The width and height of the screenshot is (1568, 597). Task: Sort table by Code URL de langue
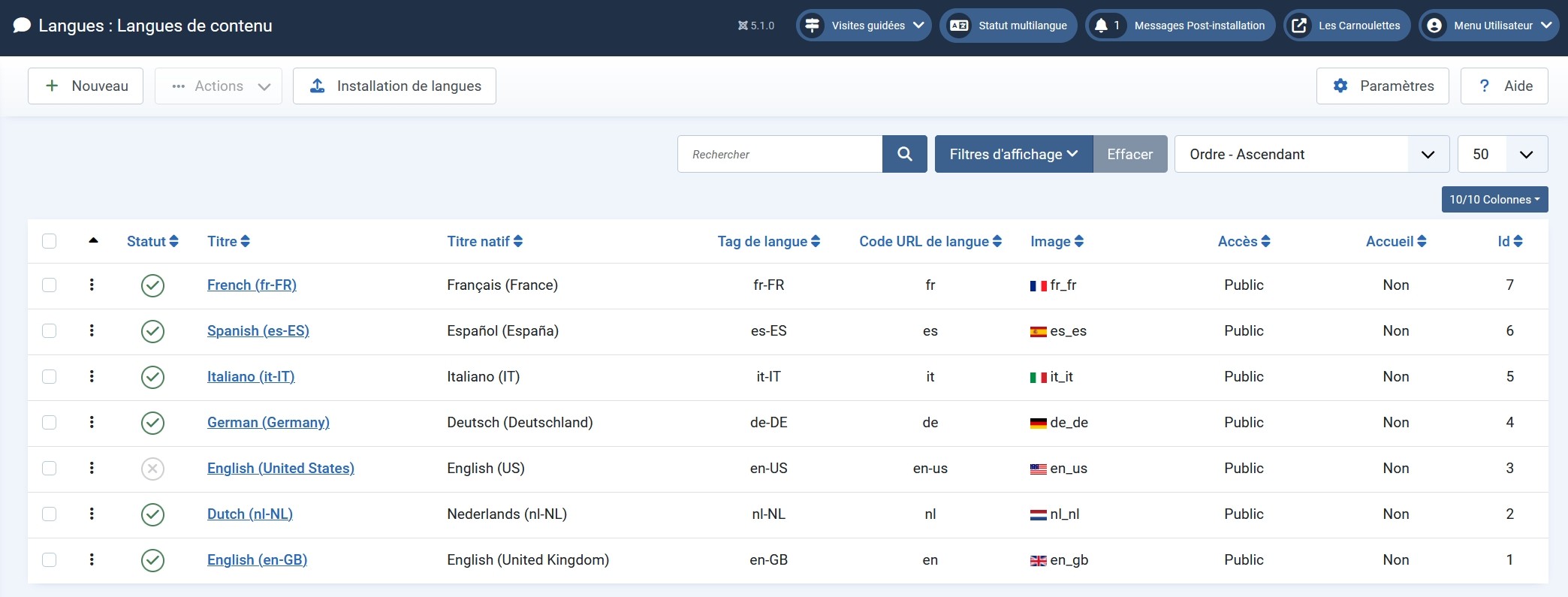[930, 241]
